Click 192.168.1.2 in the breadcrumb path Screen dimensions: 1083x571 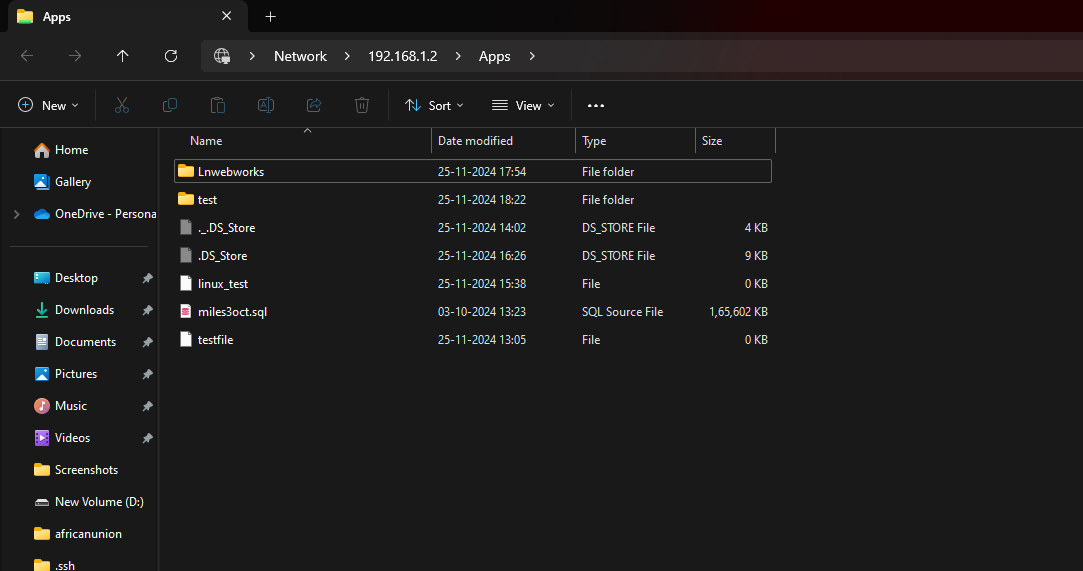tap(402, 56)
